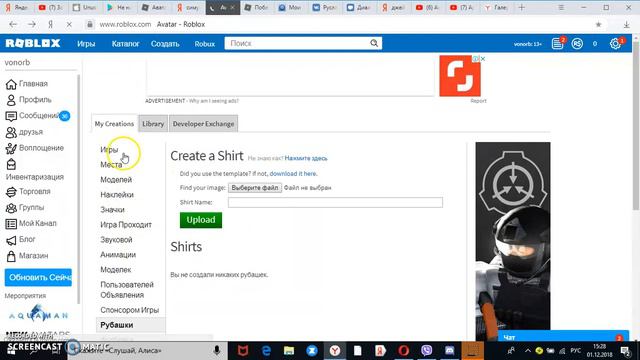Screen dimensions: 640x360
Task: Open Группы groups icon in sidebar
Action: click(x=11, y=208)
